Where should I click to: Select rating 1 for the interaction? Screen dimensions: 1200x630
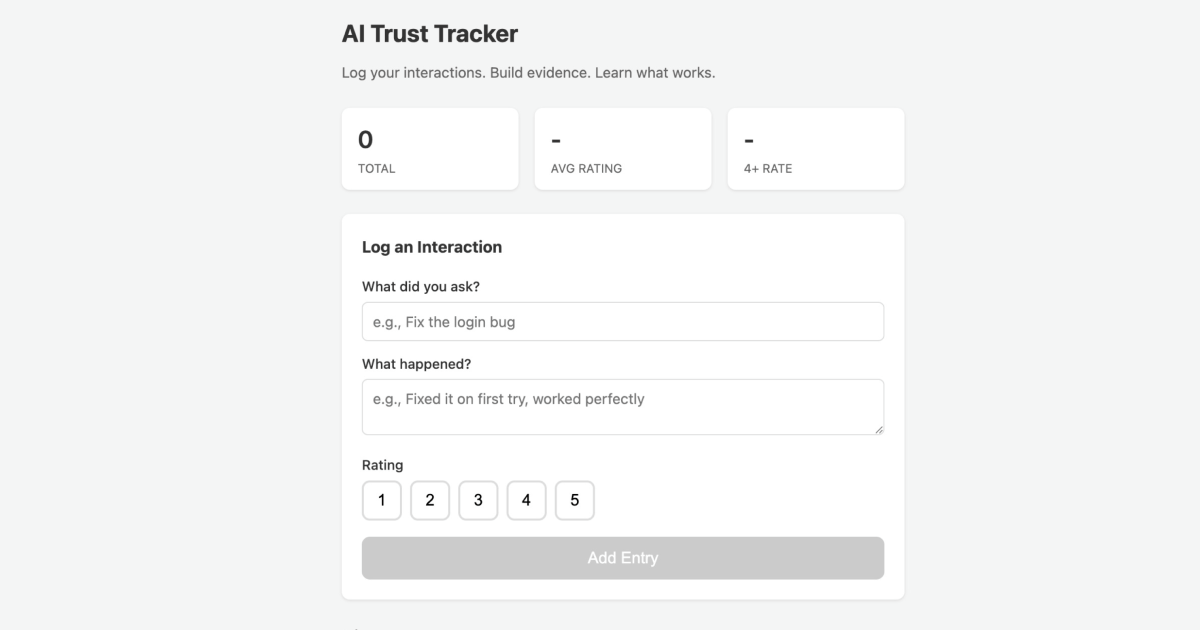tap(381, 500)
